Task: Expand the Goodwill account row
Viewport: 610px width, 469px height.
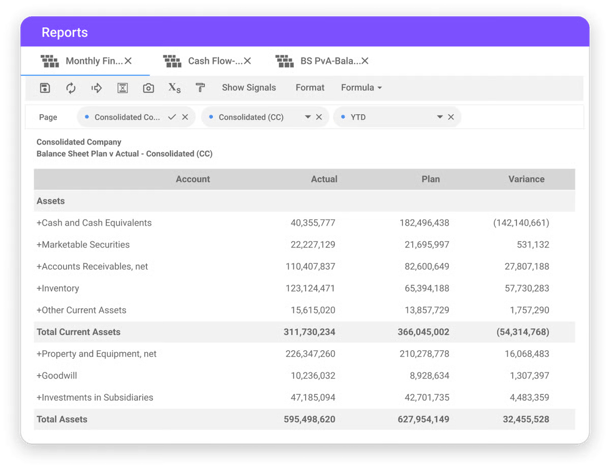Action: coord(40,376)
